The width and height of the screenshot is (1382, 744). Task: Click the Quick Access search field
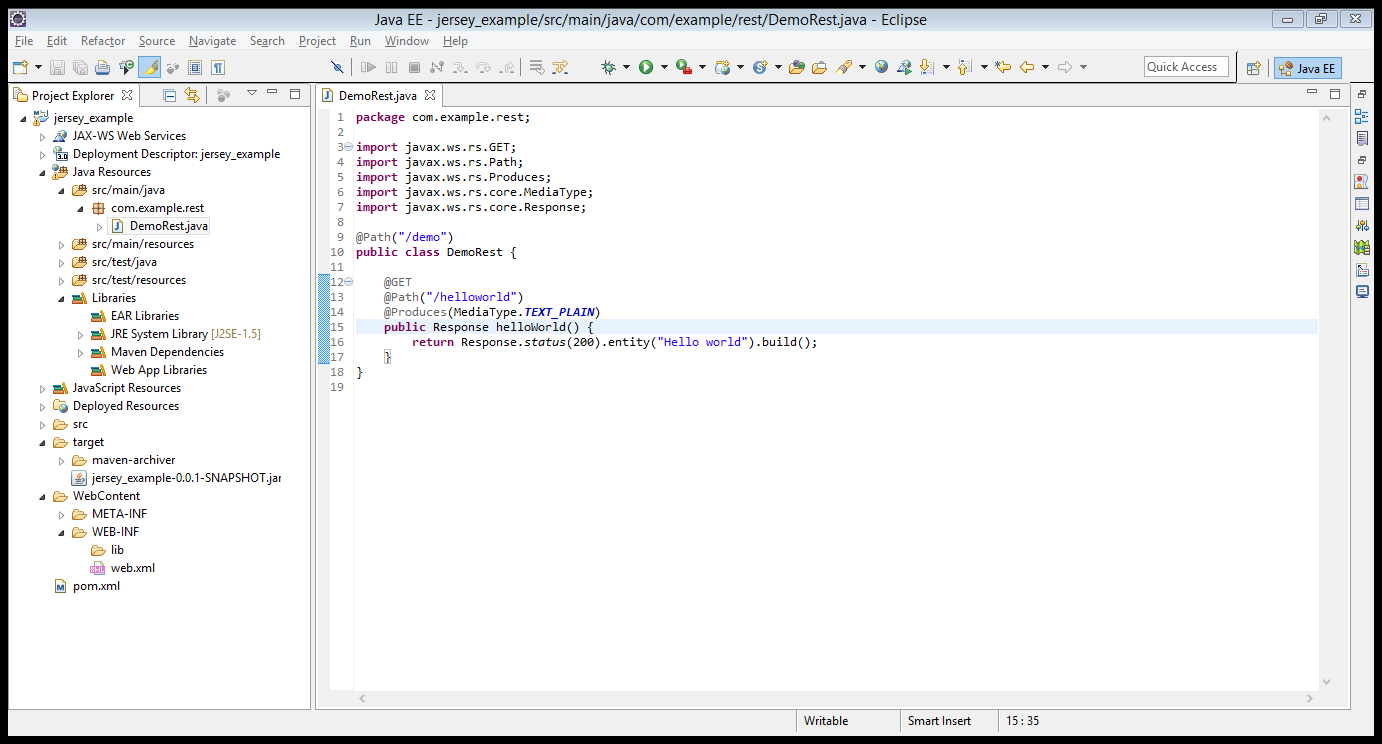click(x=1186, y=67)
